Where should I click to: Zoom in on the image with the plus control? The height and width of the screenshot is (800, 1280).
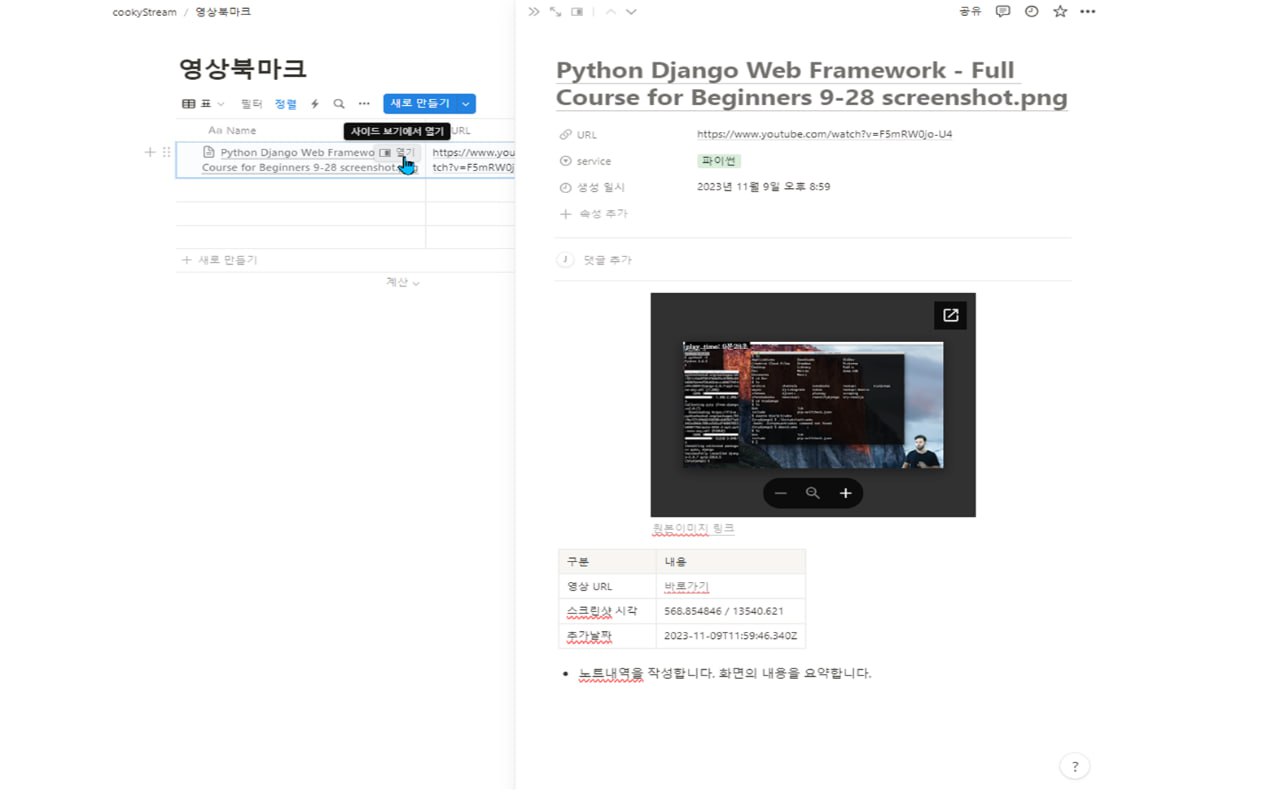pyautogui.click(x=845, y=492)
